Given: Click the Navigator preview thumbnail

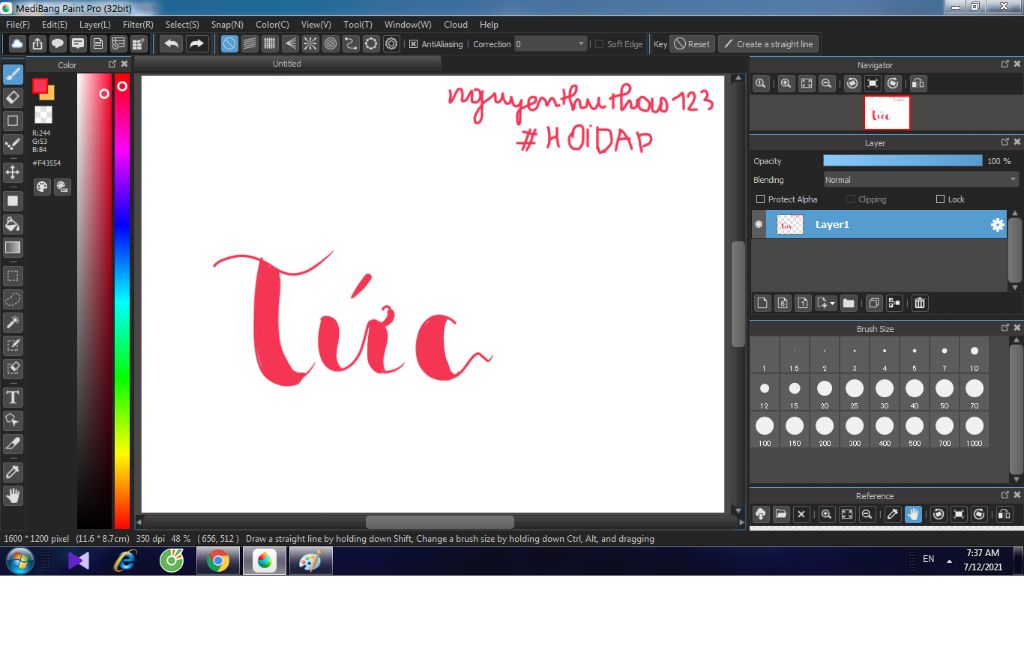Looking at the screenshot, I should [x=886, y=113].
